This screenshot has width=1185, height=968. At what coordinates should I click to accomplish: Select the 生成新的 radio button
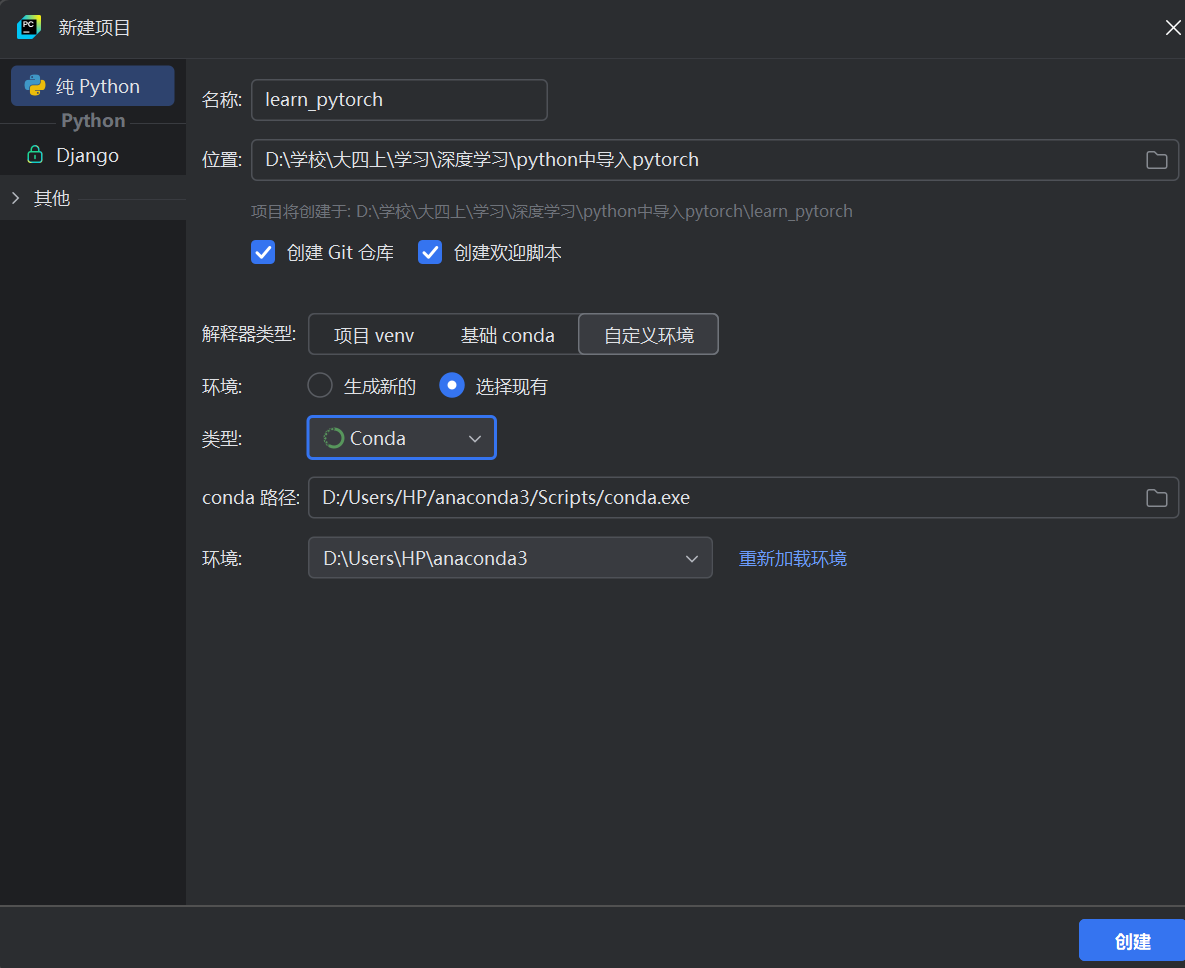pos(320,385)
